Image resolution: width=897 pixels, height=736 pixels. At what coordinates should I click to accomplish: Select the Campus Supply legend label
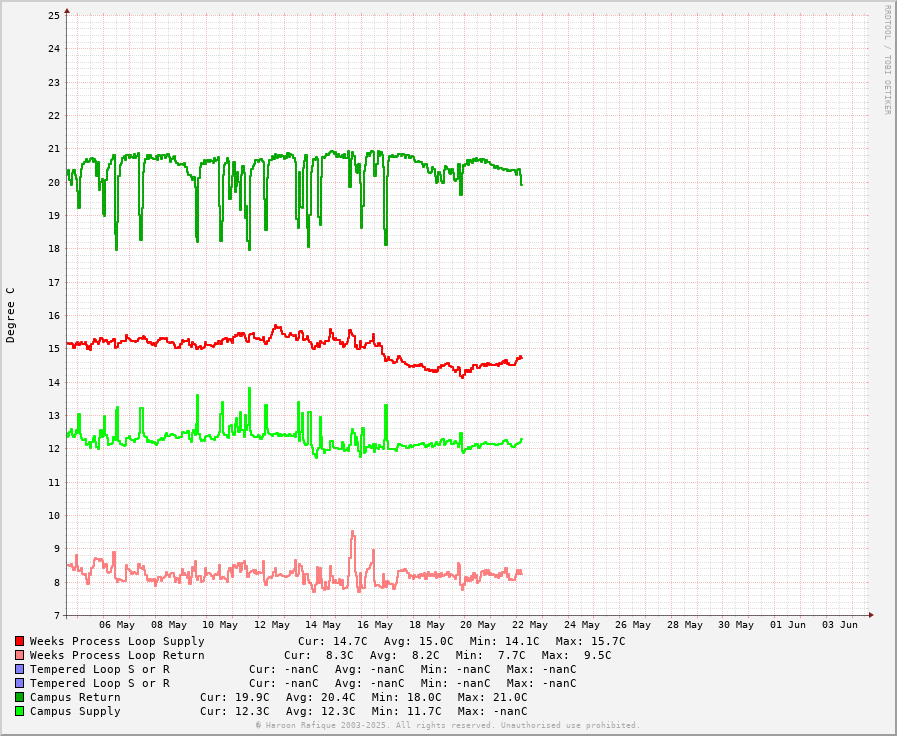75,711
